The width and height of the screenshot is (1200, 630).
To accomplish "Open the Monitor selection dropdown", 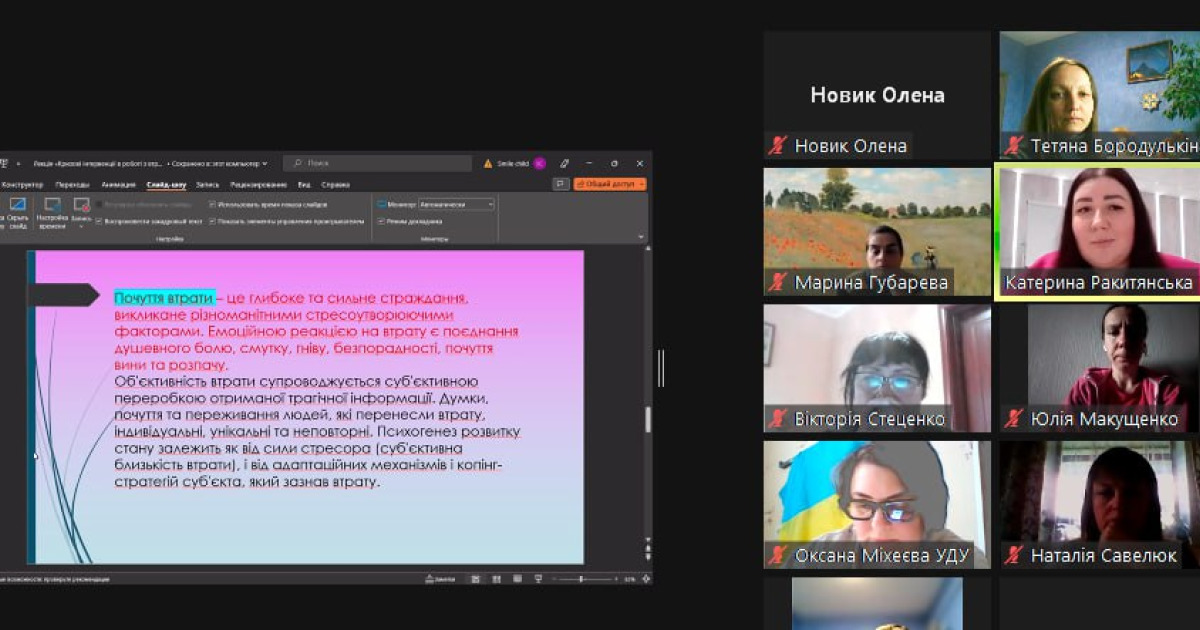I will click(456, 204).
